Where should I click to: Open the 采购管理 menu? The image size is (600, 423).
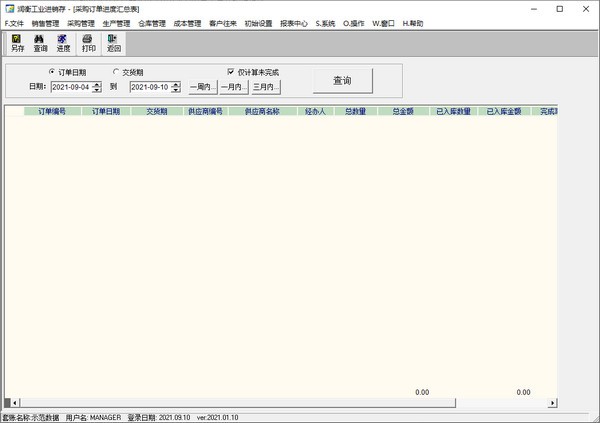(81, 22)
